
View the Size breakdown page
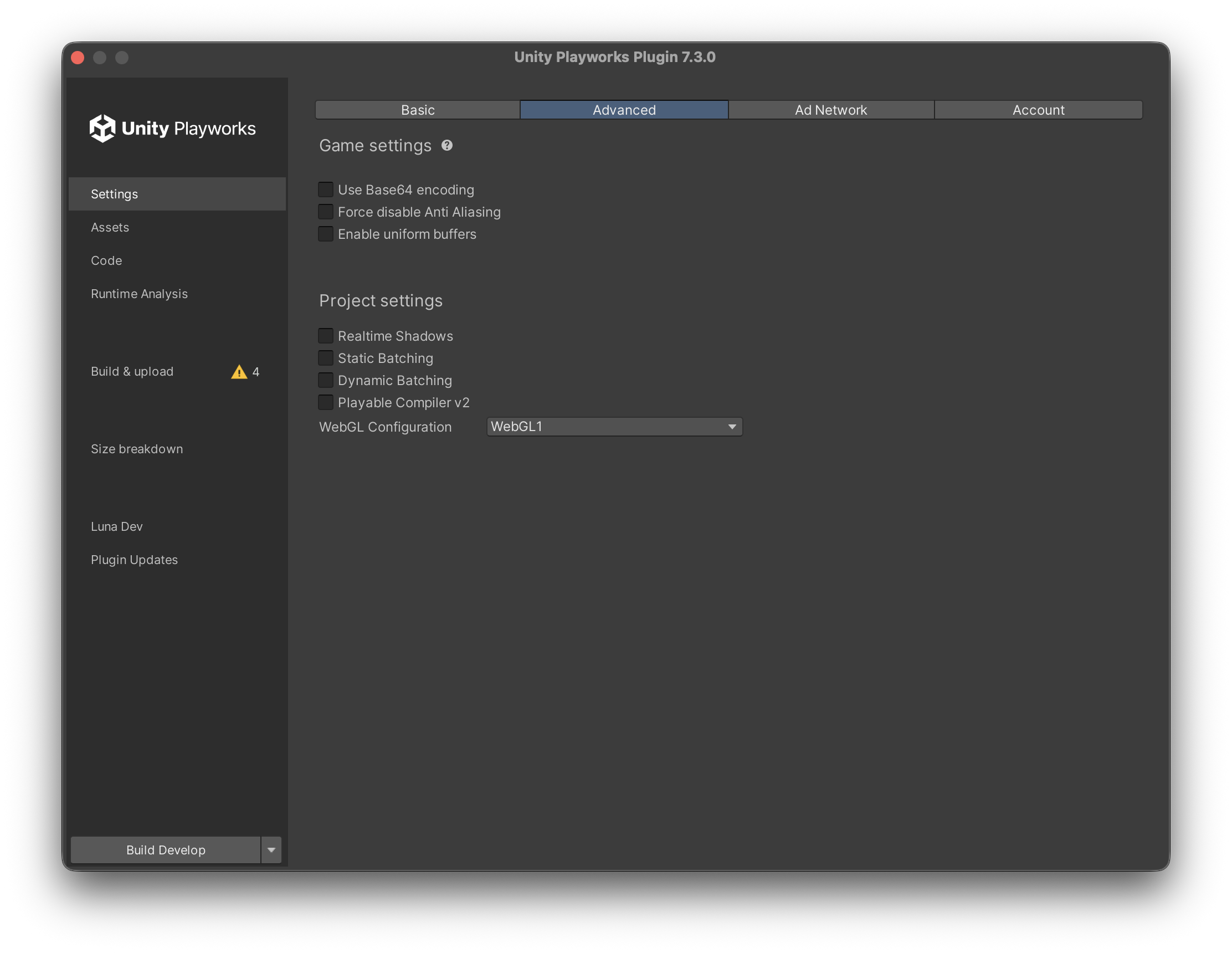[177, 449]
